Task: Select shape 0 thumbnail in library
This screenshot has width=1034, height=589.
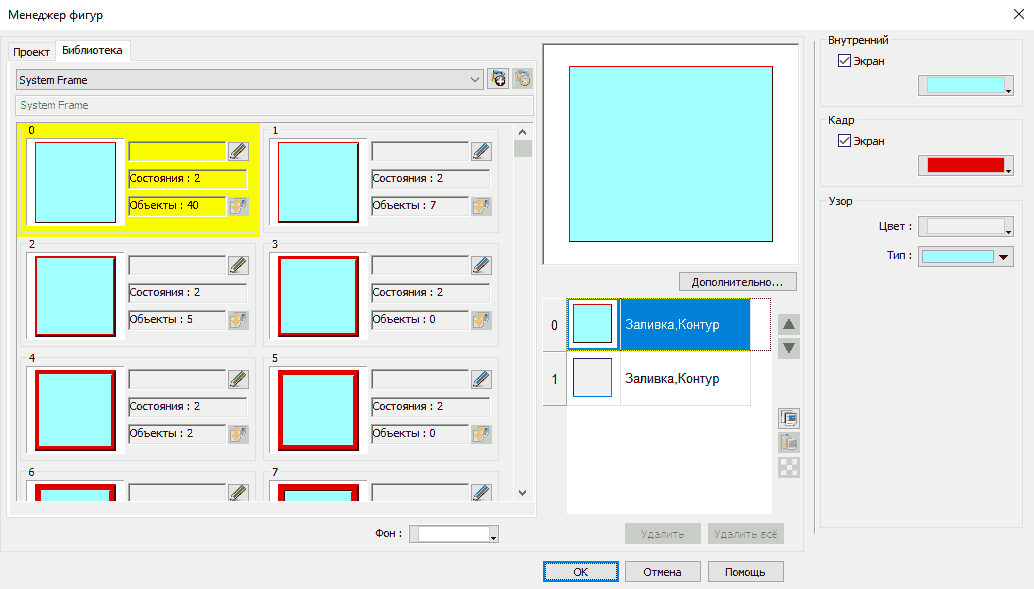Action: (75, 183)
